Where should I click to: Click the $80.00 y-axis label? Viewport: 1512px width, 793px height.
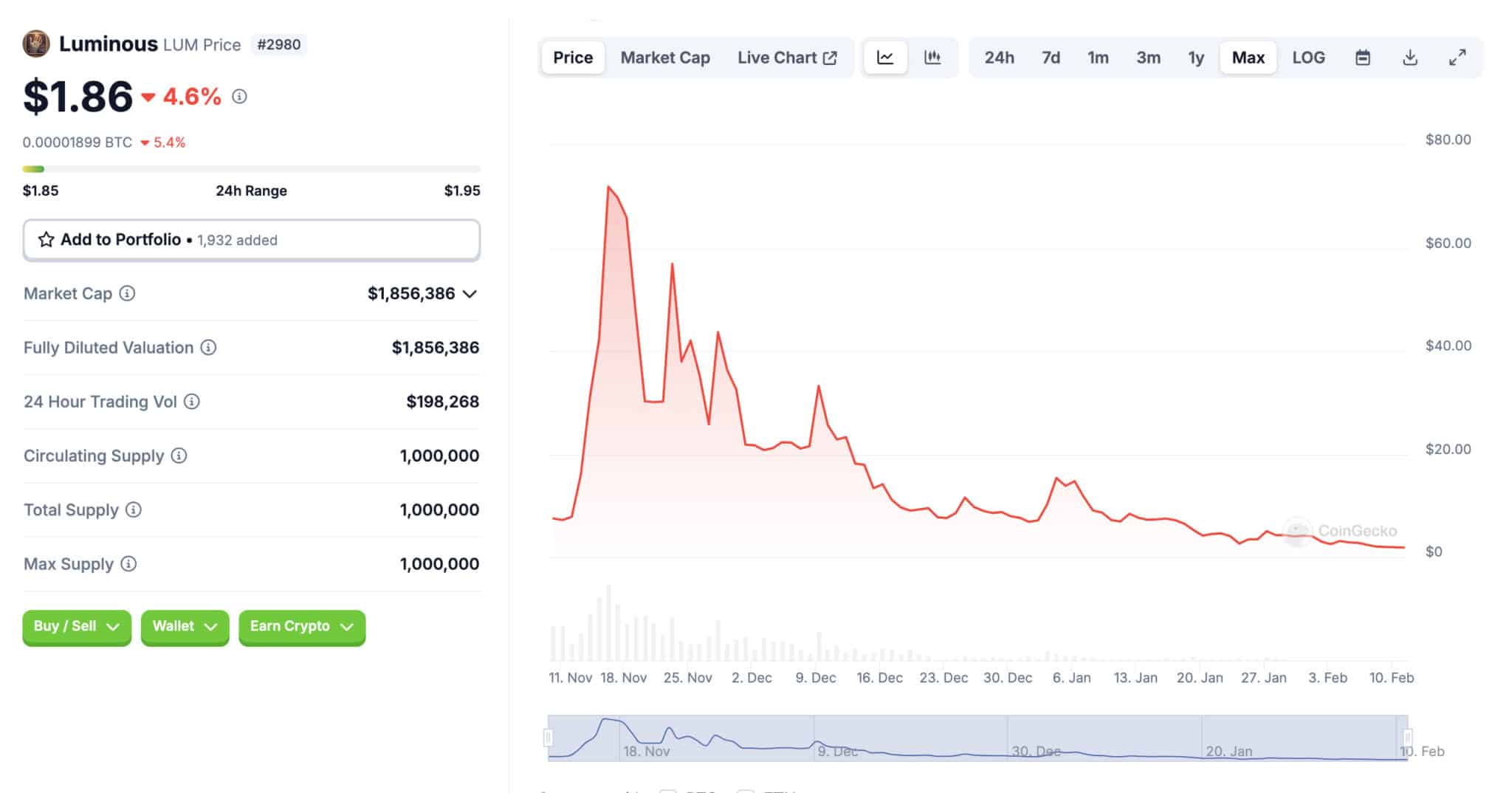tap(1448, 140)
